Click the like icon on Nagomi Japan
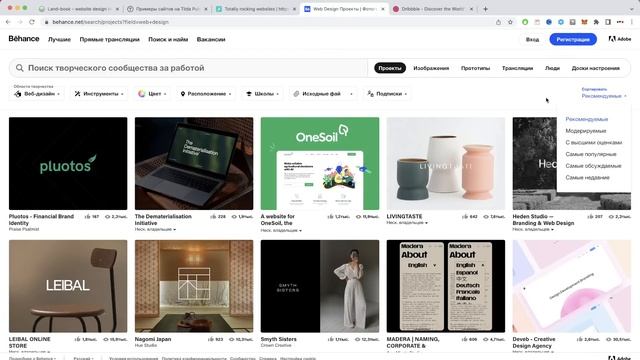The image size is (640, 360). point(211,339)
